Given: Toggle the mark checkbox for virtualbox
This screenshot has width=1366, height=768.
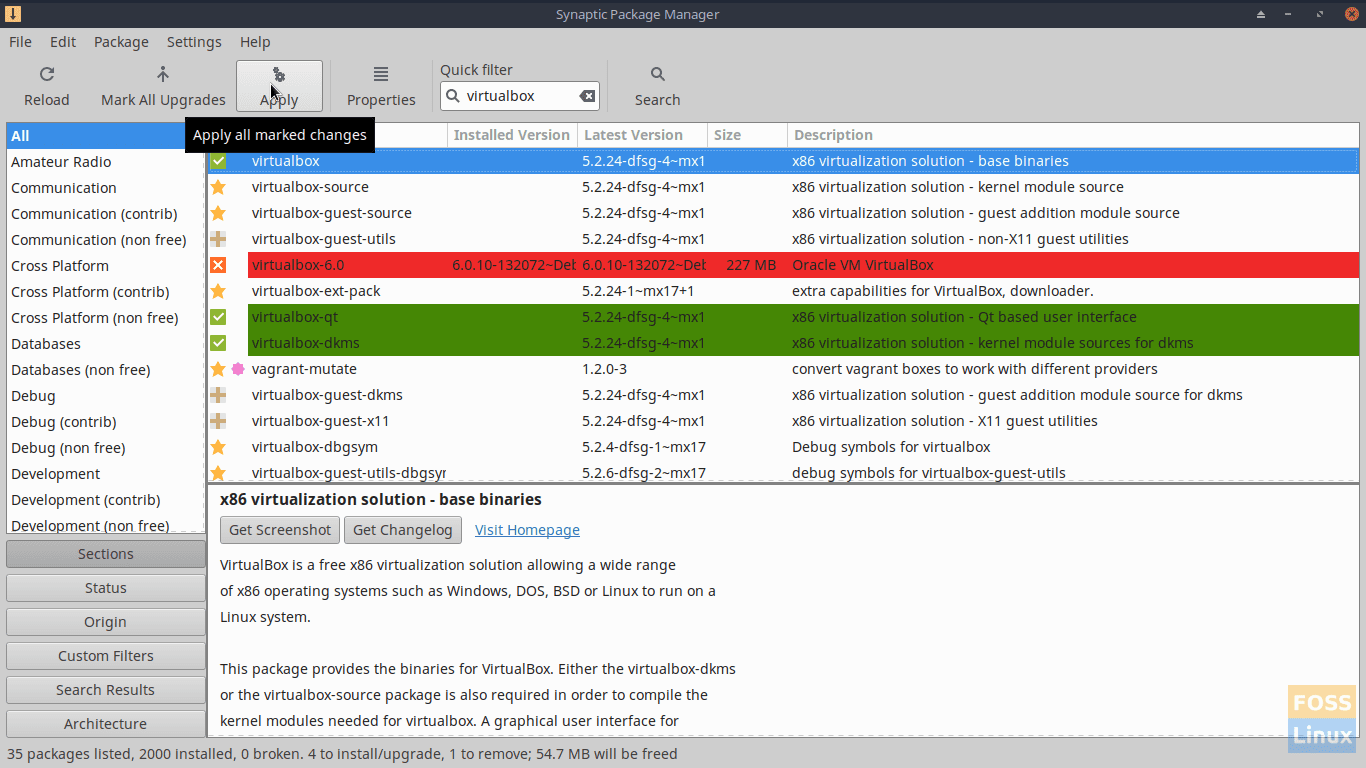Looking at the screenshot, I should pyautogui.click(x=218, y=161).
